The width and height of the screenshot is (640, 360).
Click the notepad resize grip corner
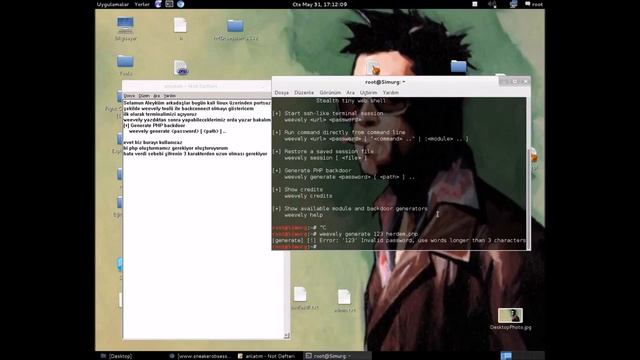(287, 336)
